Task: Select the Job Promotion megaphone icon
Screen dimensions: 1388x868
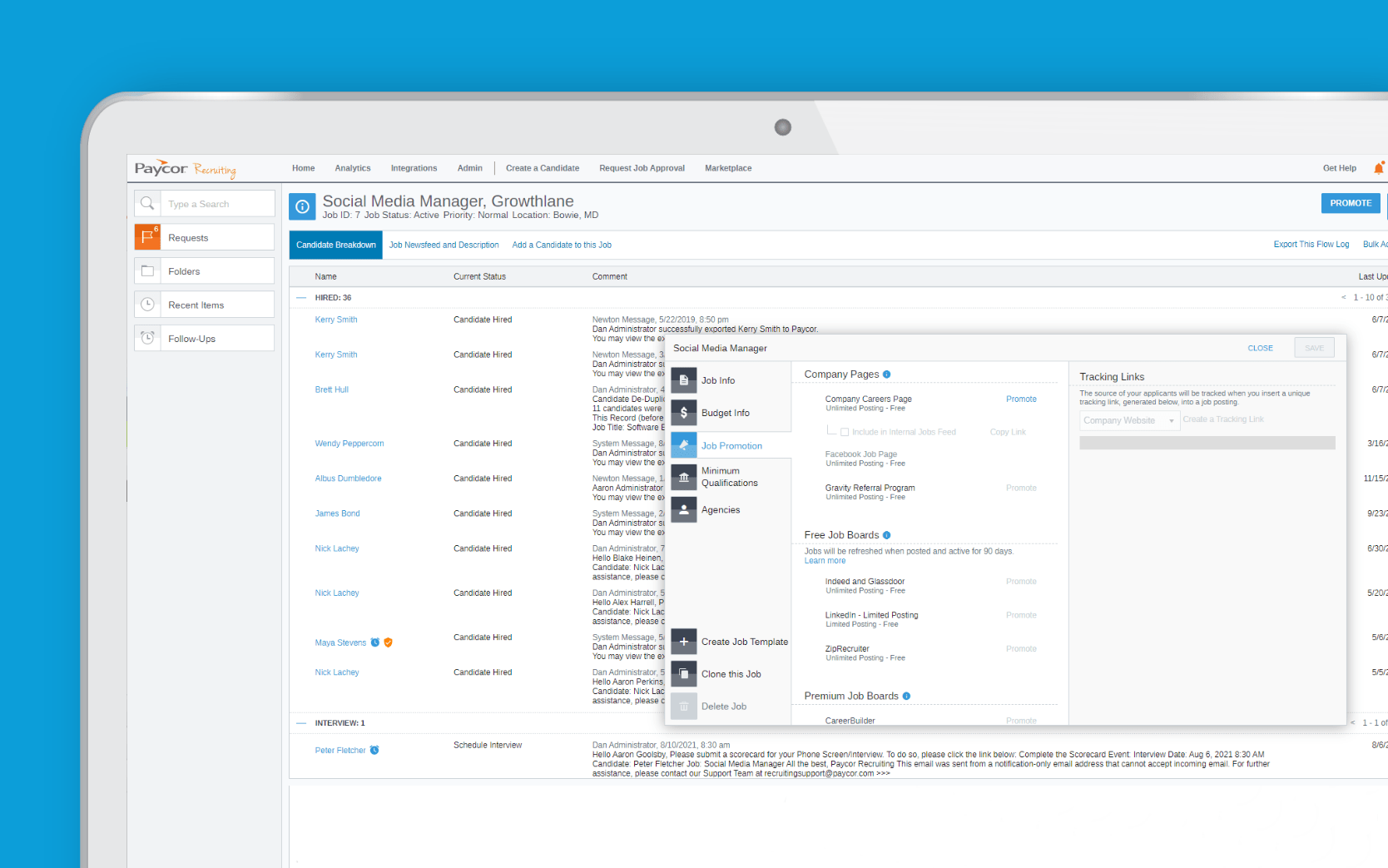Action: coord(684,445)
